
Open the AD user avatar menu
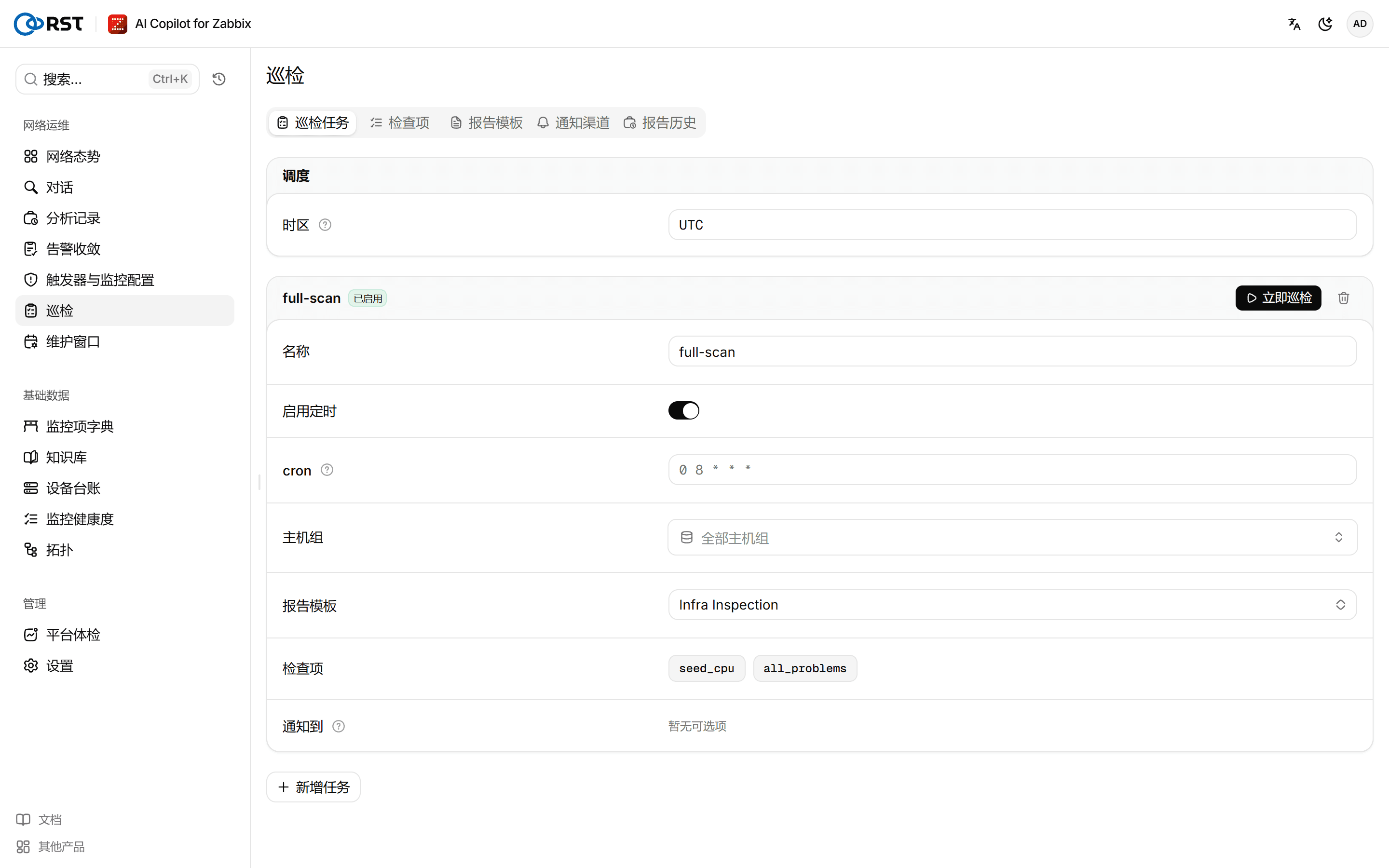[1360, 24]
